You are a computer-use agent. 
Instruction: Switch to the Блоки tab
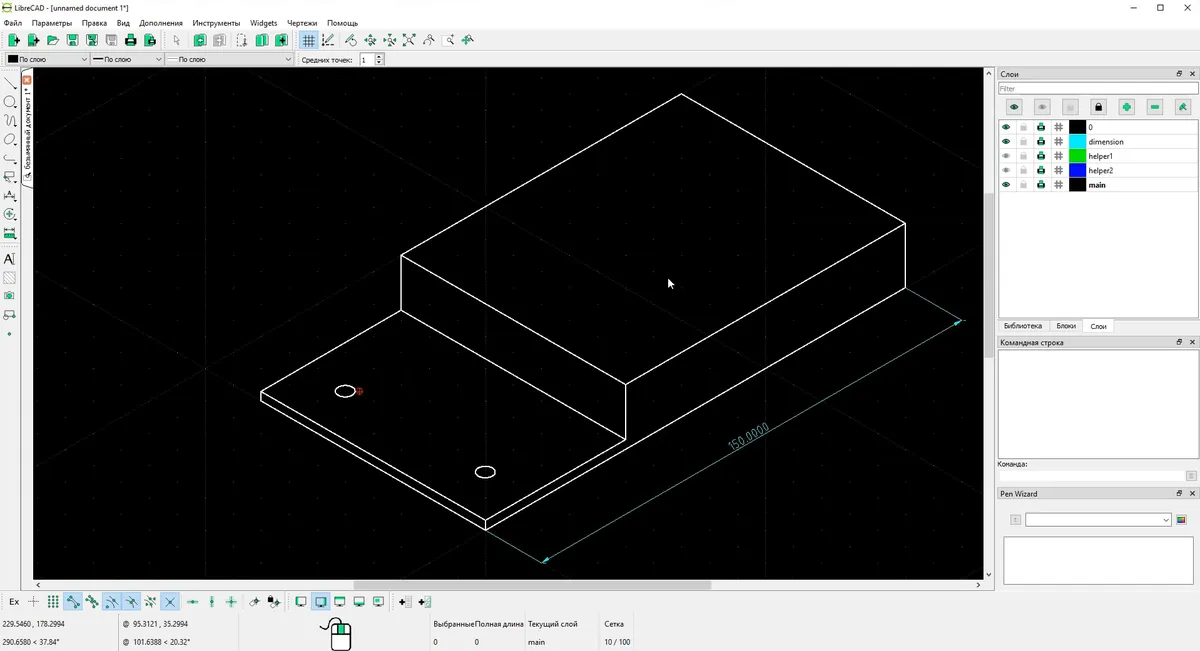tap(1066, 326)
